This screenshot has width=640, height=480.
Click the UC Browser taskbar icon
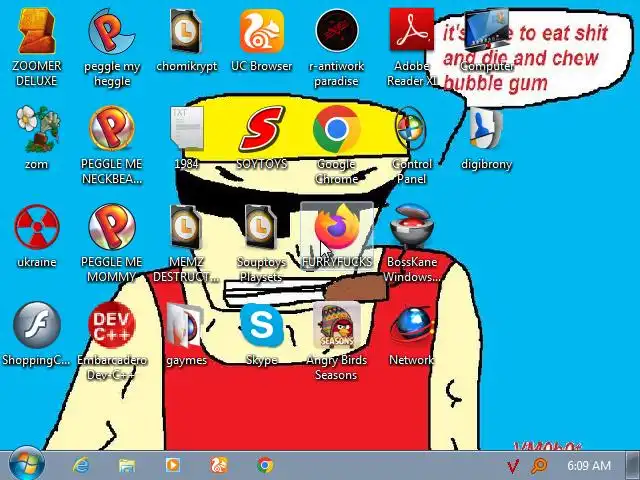219,465
